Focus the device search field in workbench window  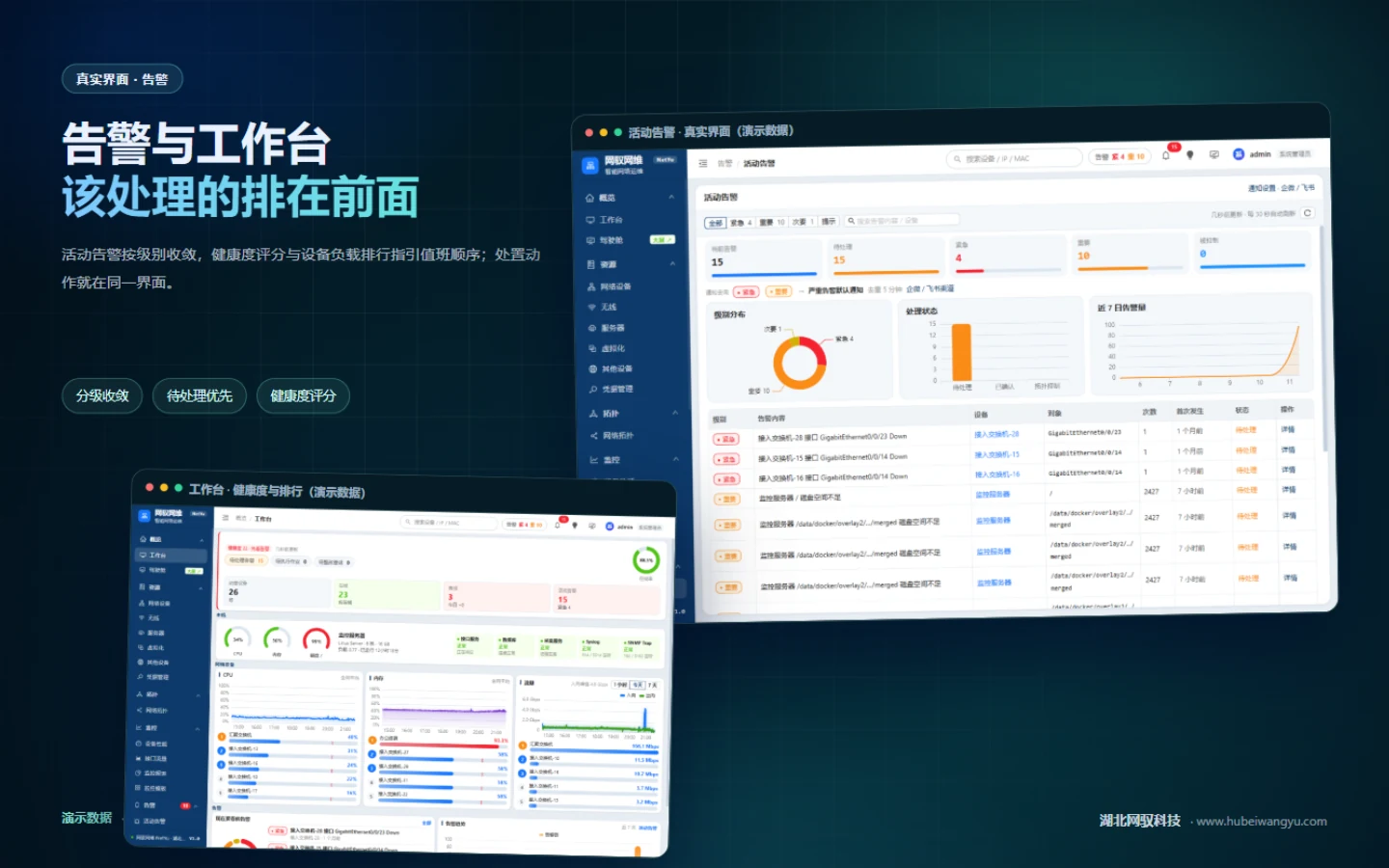tap(448, 523)
